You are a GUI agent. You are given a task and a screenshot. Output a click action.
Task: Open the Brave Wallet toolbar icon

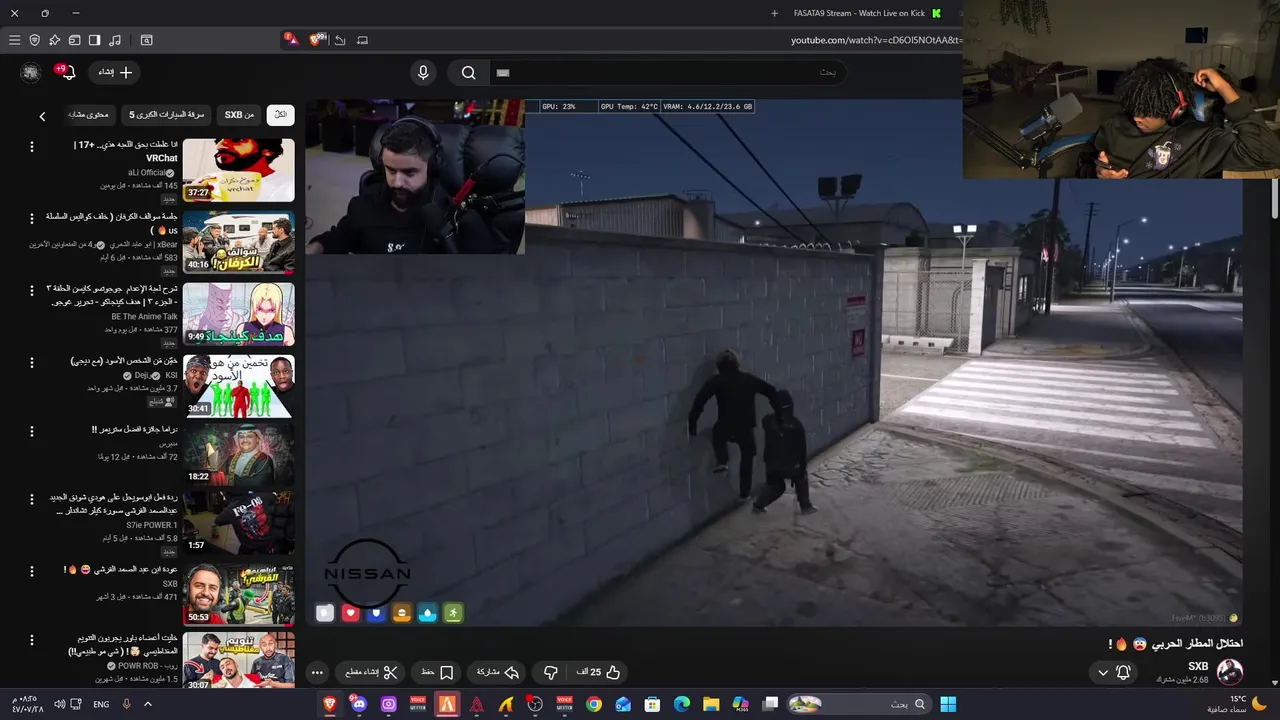coord(74,40)
